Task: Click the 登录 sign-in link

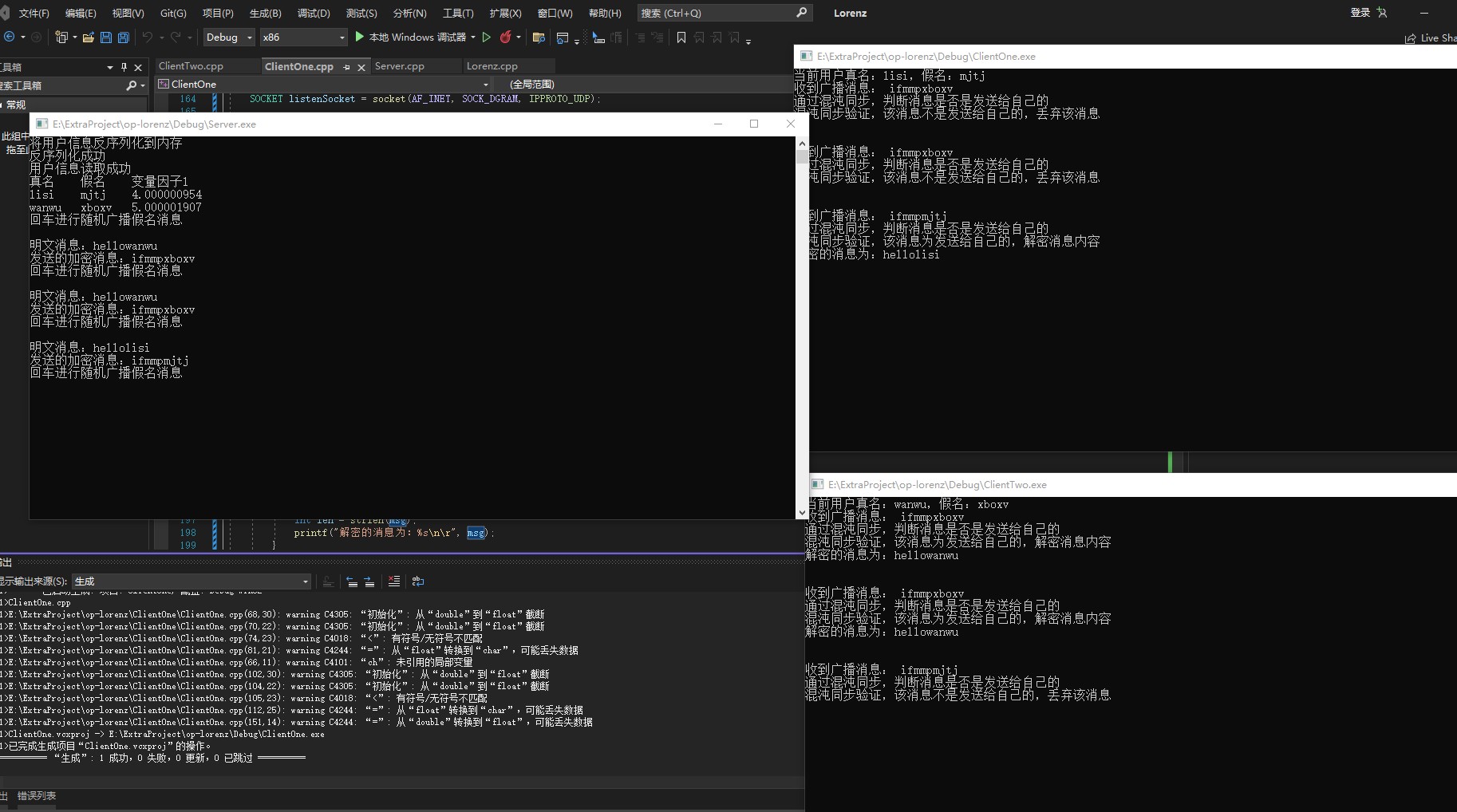Action: click(x=1360, y=13)
